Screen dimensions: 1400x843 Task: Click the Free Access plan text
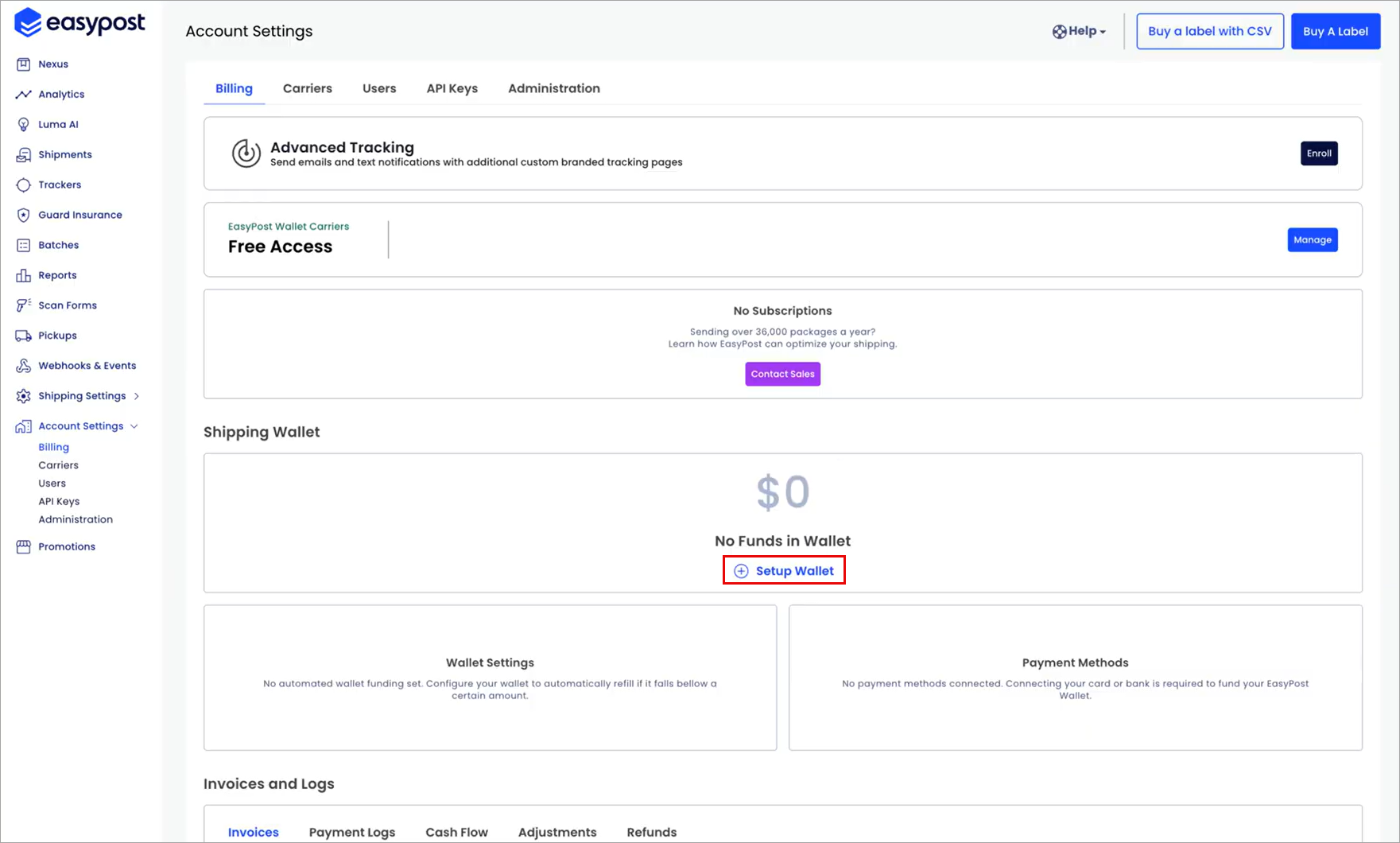click(x=280, y=247)
